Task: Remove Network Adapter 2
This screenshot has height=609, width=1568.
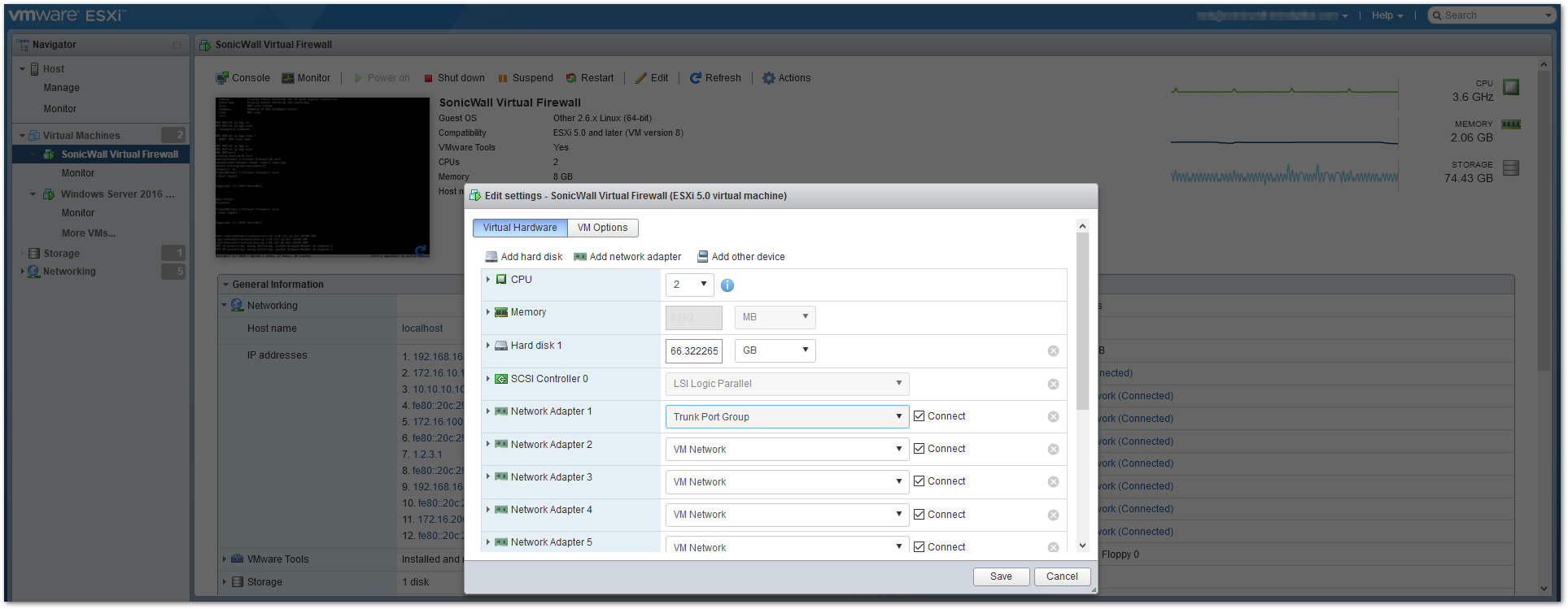Action: coord(1053,449)
